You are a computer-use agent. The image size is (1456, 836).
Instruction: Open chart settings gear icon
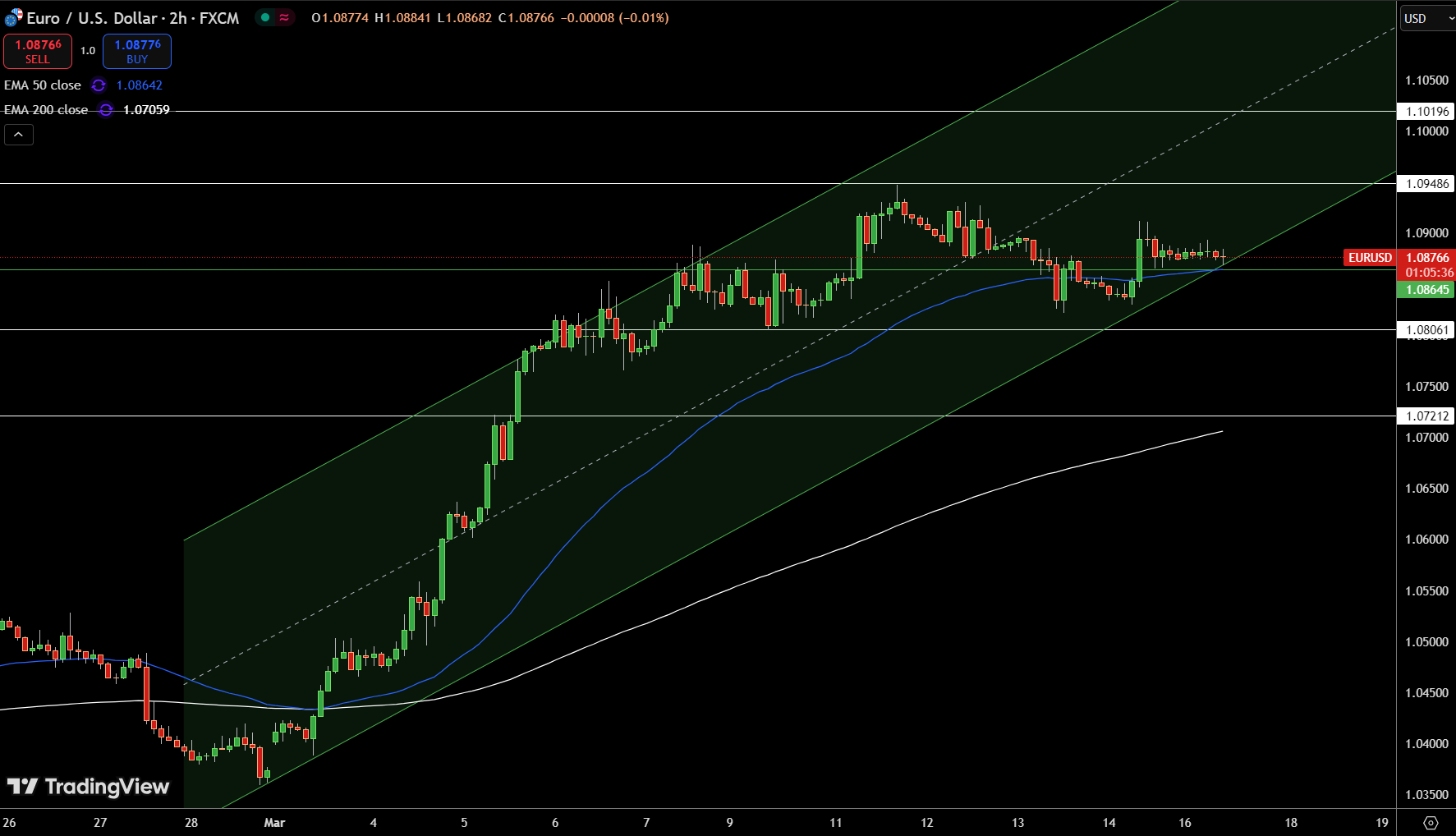(1431, 823)
